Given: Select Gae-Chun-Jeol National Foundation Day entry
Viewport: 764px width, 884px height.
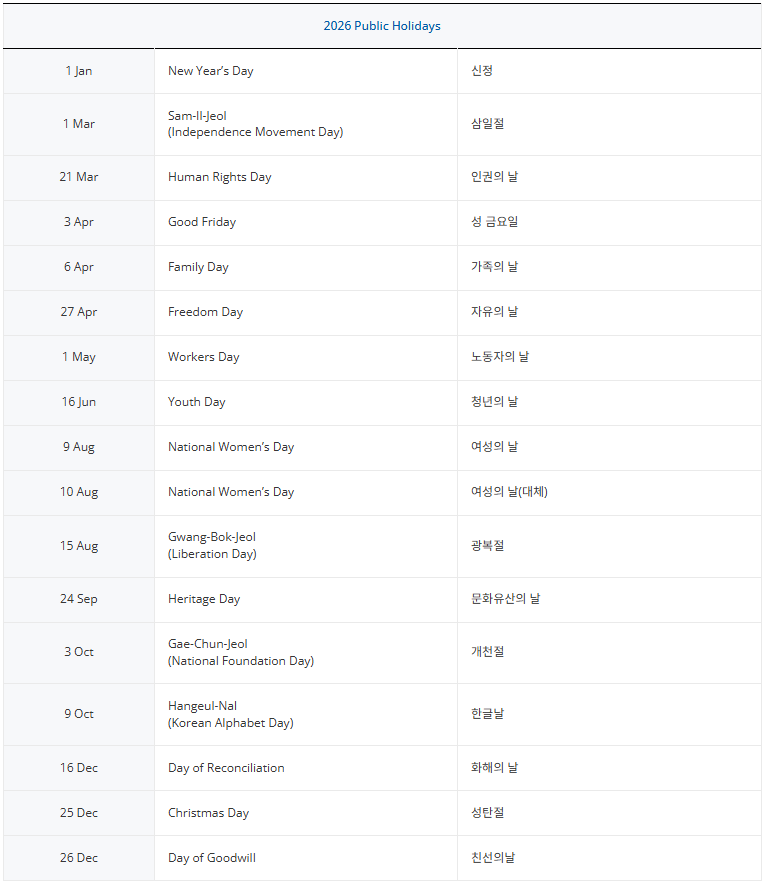Looking at the screenshot, I should coord(240,652).
